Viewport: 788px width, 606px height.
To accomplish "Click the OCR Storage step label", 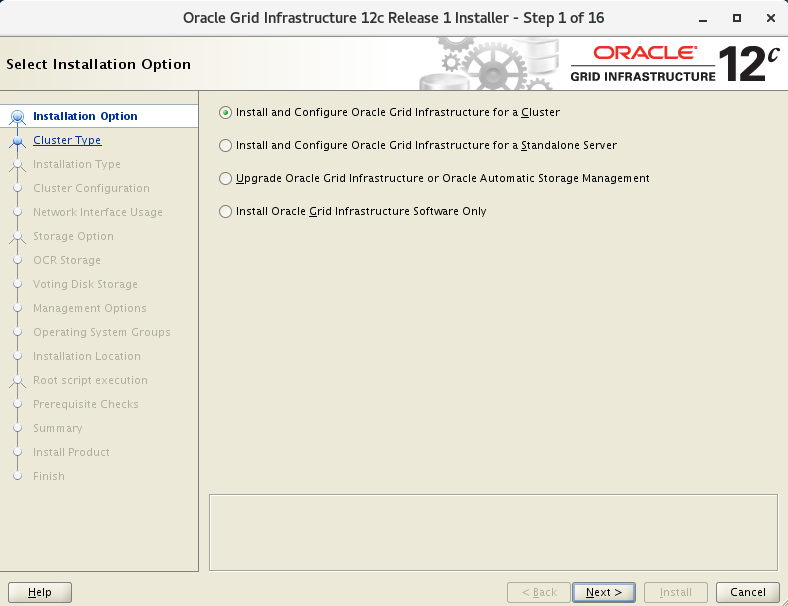I will [x=67, y=260].
